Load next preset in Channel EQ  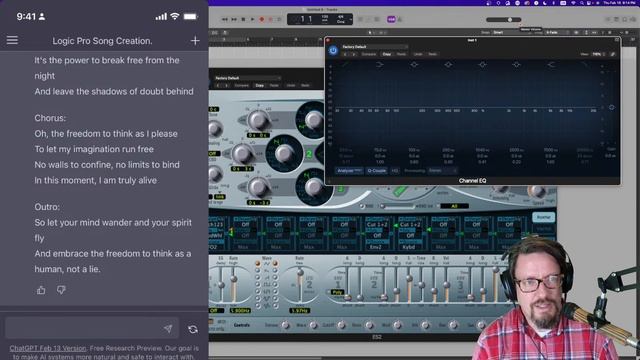353,54
